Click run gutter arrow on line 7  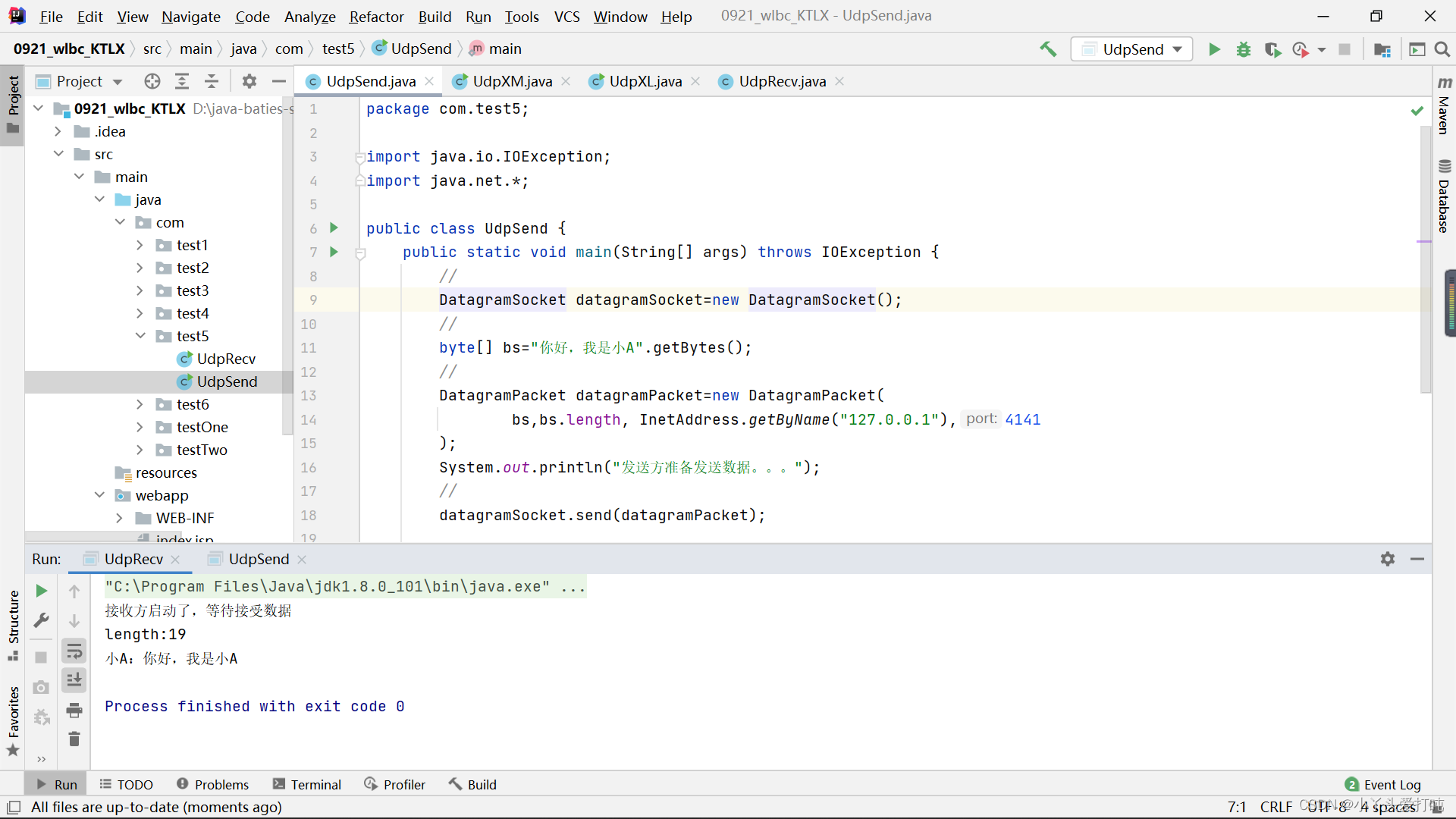[334, 252]
